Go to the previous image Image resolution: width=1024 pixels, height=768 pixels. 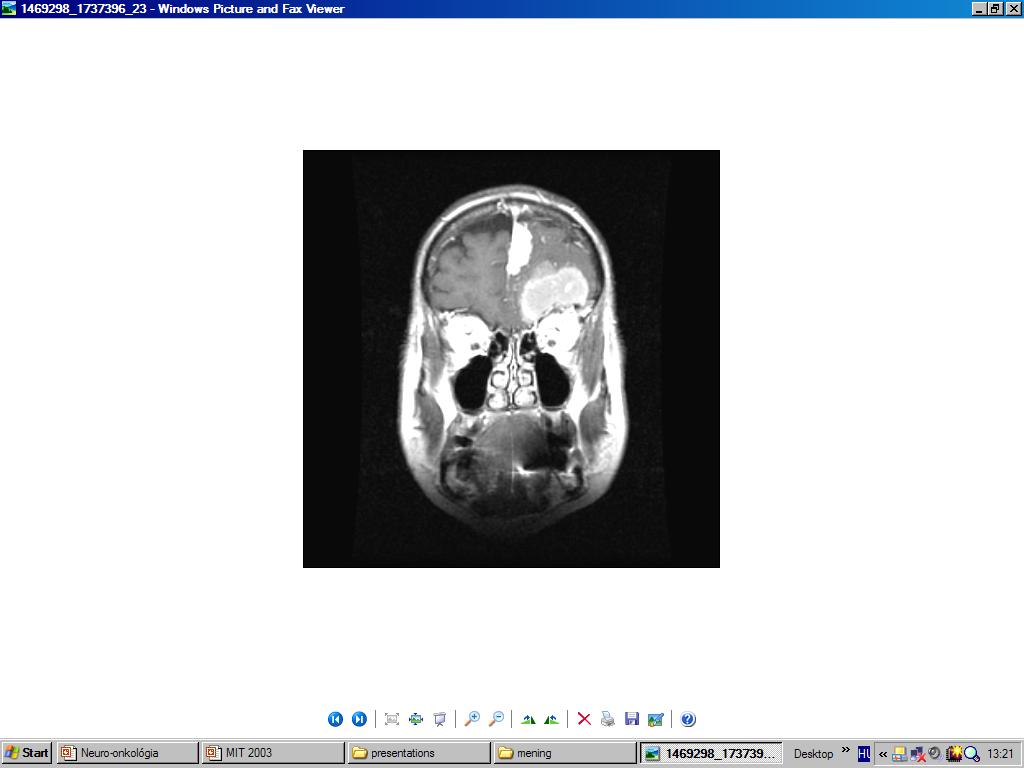(335, 719)
